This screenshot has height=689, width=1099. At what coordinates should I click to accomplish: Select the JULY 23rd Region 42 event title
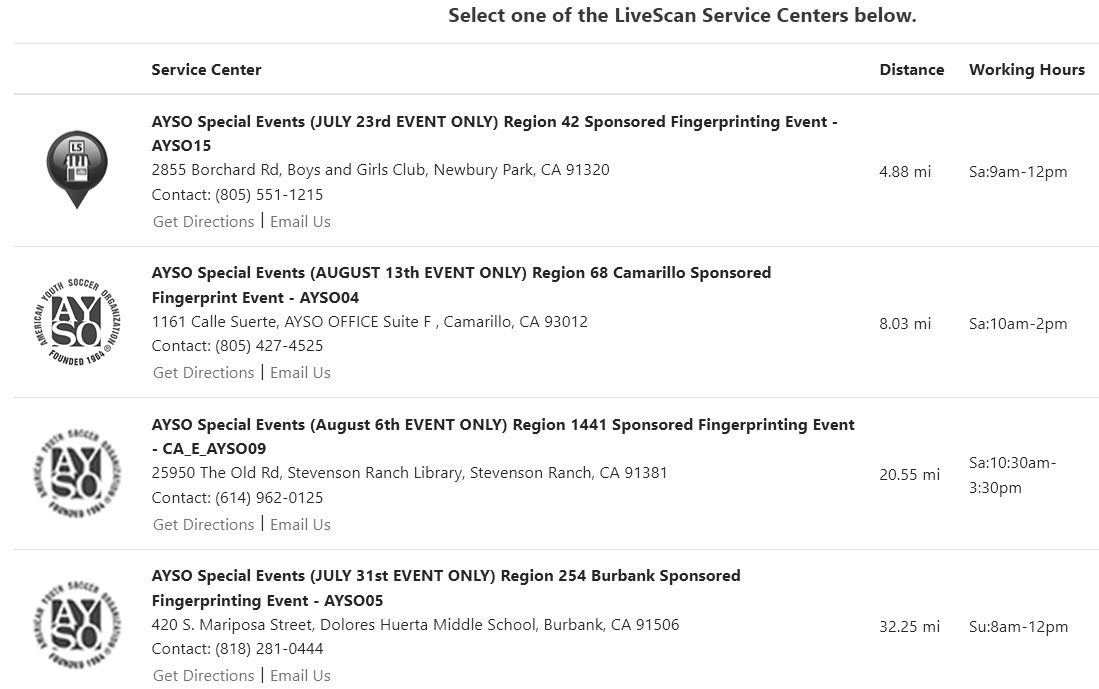495,133
